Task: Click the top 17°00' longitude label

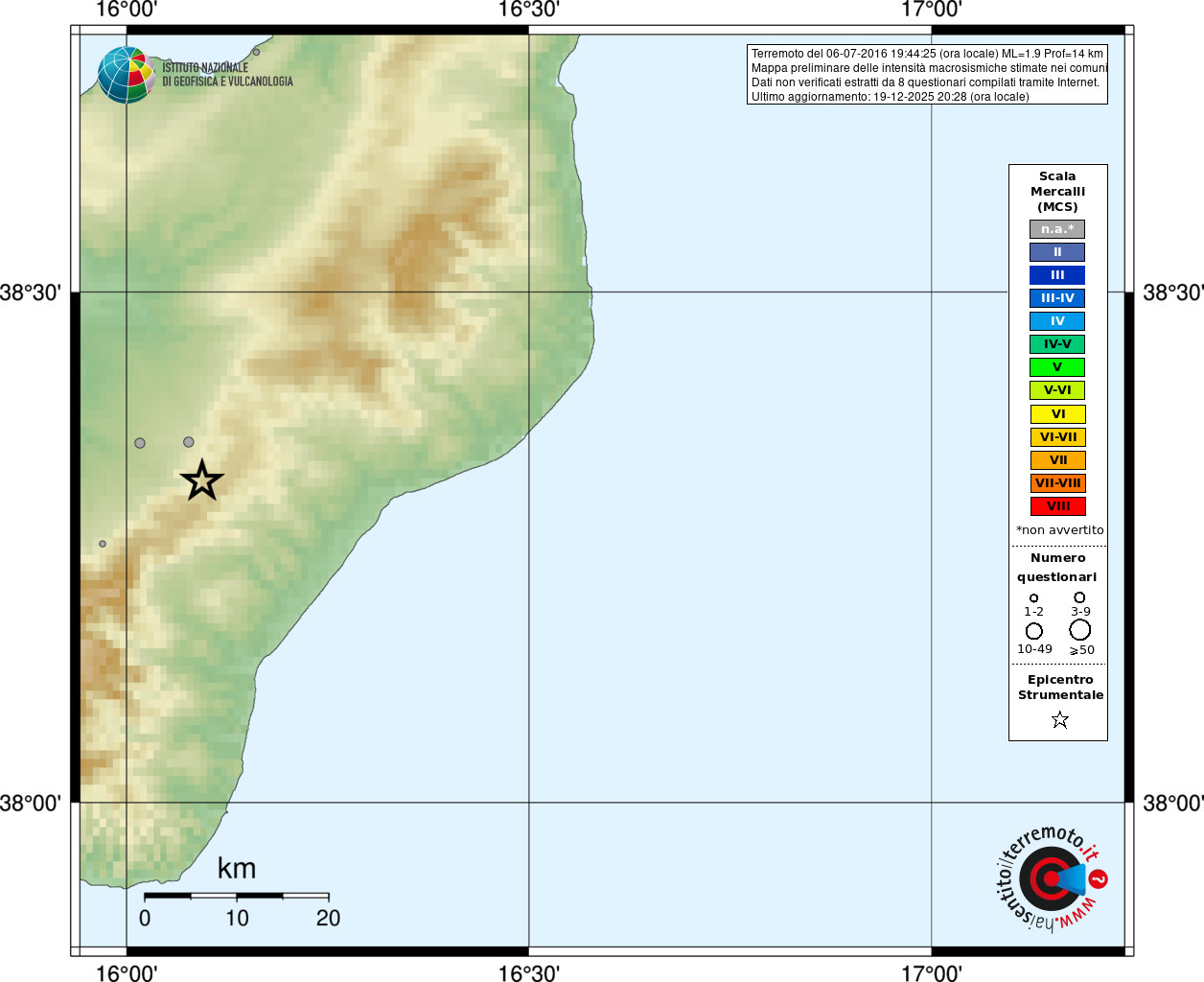Action: pyautogui.click(x=932, y=10)
